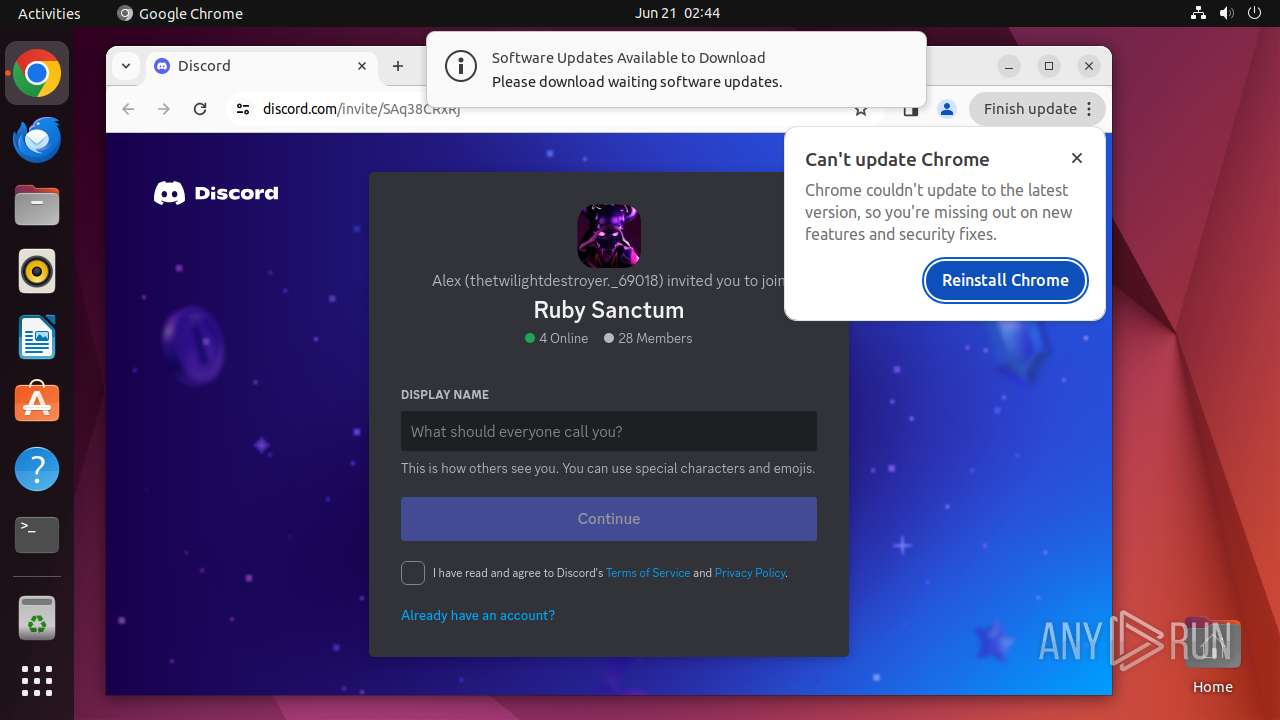Show Applications grid at dock bottom
The width and height of the screenshot is (1280, 720).
tap(37, 681)
